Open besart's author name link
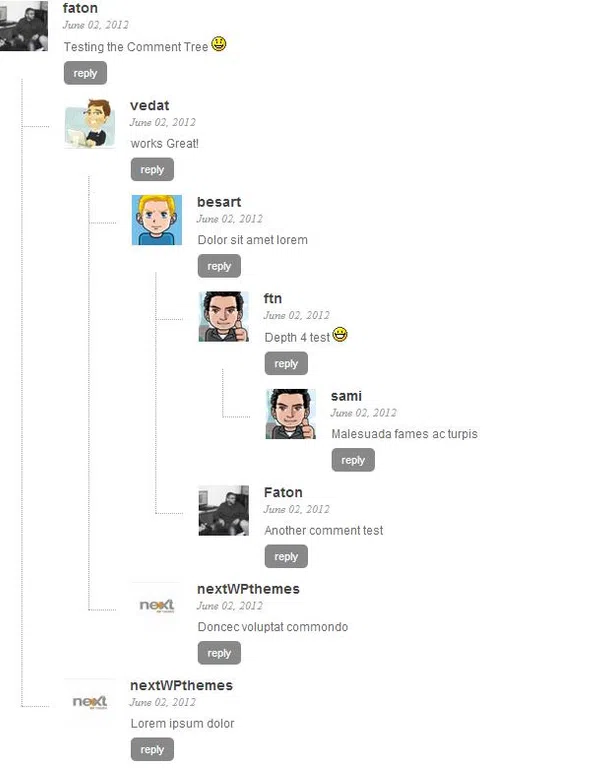This screenshot has height=768, width=614. (x=219, y=202)
